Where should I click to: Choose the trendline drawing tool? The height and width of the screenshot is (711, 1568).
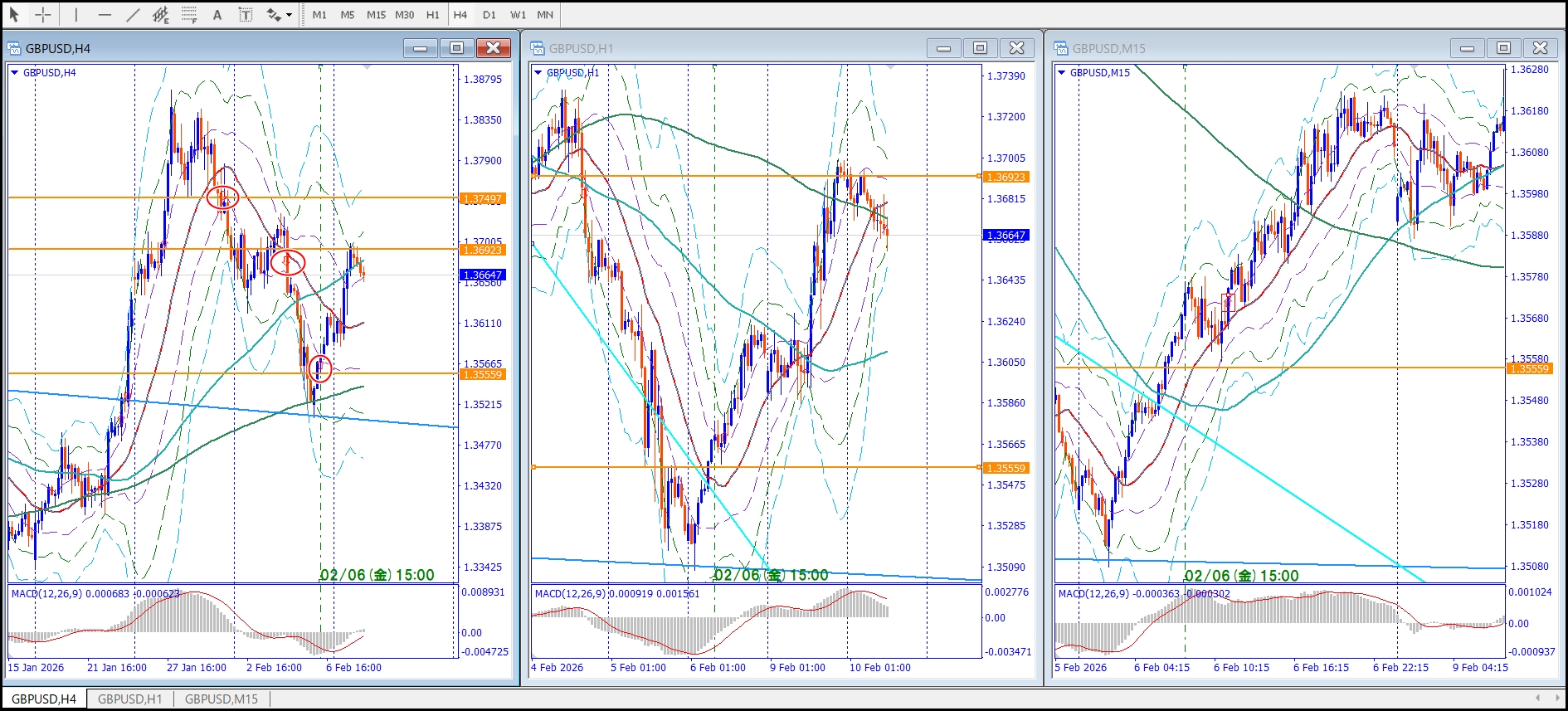(x=133, y=15)
